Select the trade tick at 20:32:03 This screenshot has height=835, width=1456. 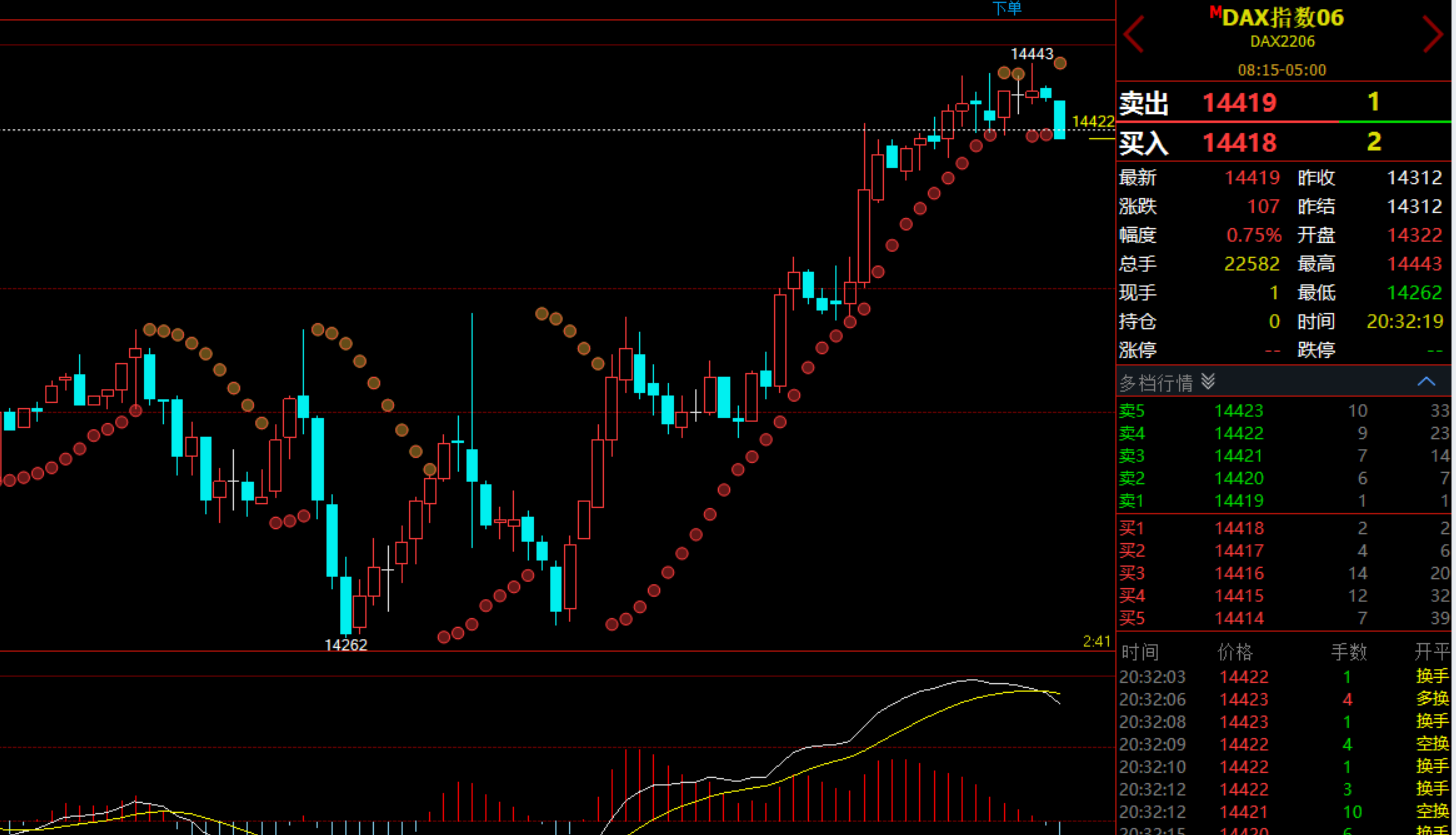tap(1284, 677)
